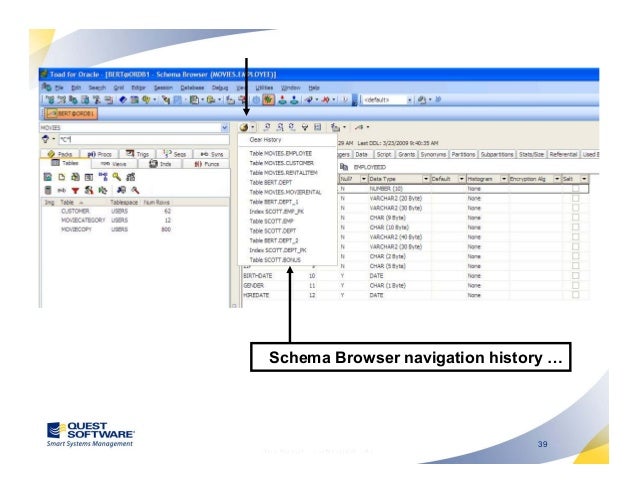Click the hat filter icon left of *C* field

(46, 140)
